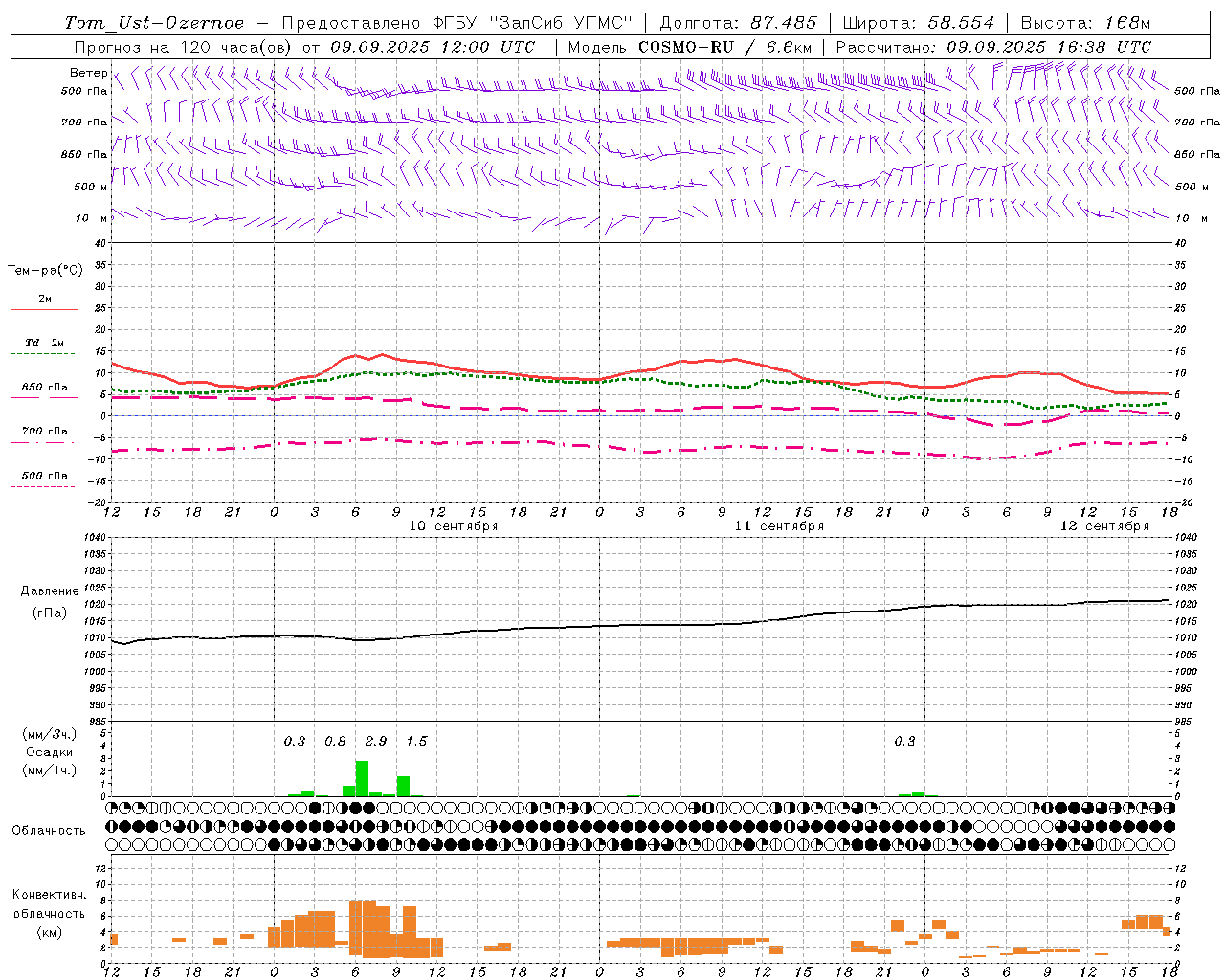The width and height of the screenshot is (1225, 980).
Task: Click forecast start time "09.09.2025 12:00 UTC"
Action: pos(433,47)
